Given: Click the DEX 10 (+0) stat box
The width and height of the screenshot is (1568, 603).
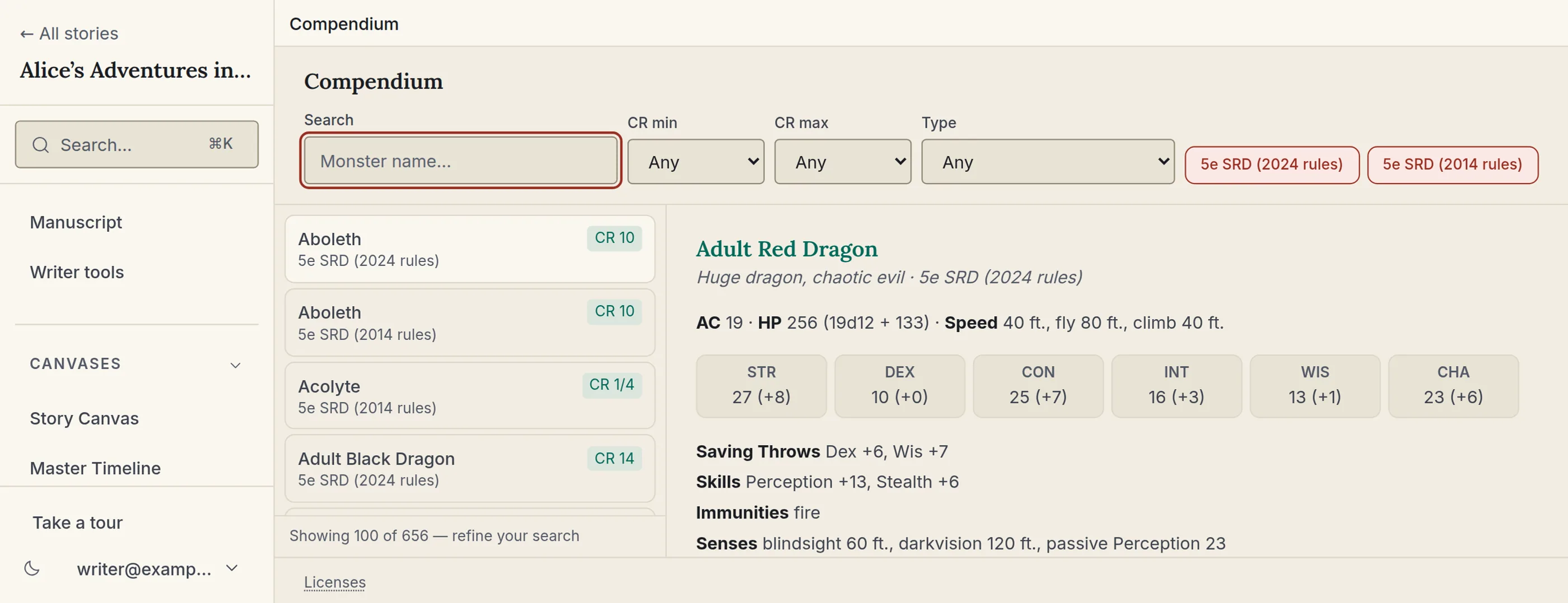Looking at the screenshot, I should [900, 386].
